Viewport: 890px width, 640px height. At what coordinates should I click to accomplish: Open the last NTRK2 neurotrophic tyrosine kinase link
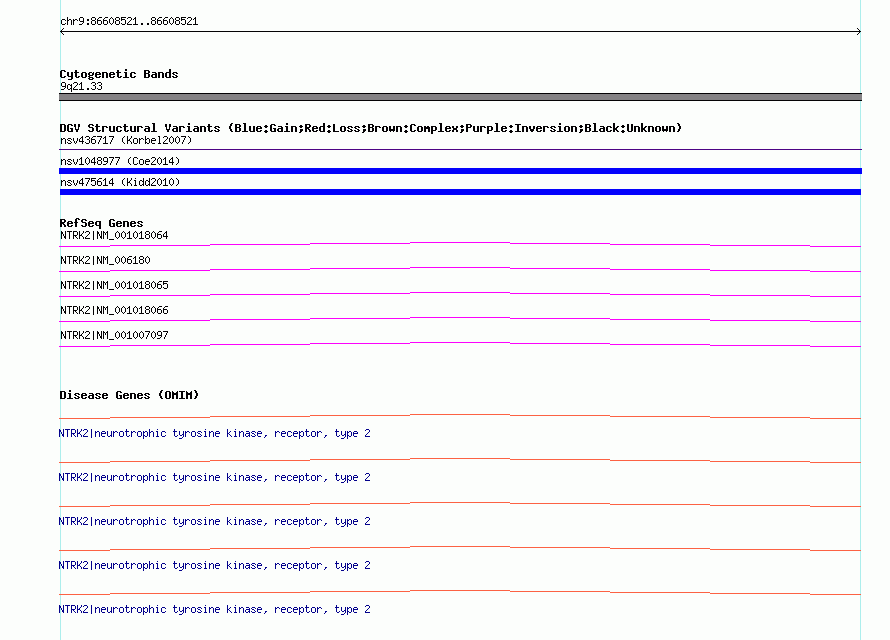coord(215,609)
